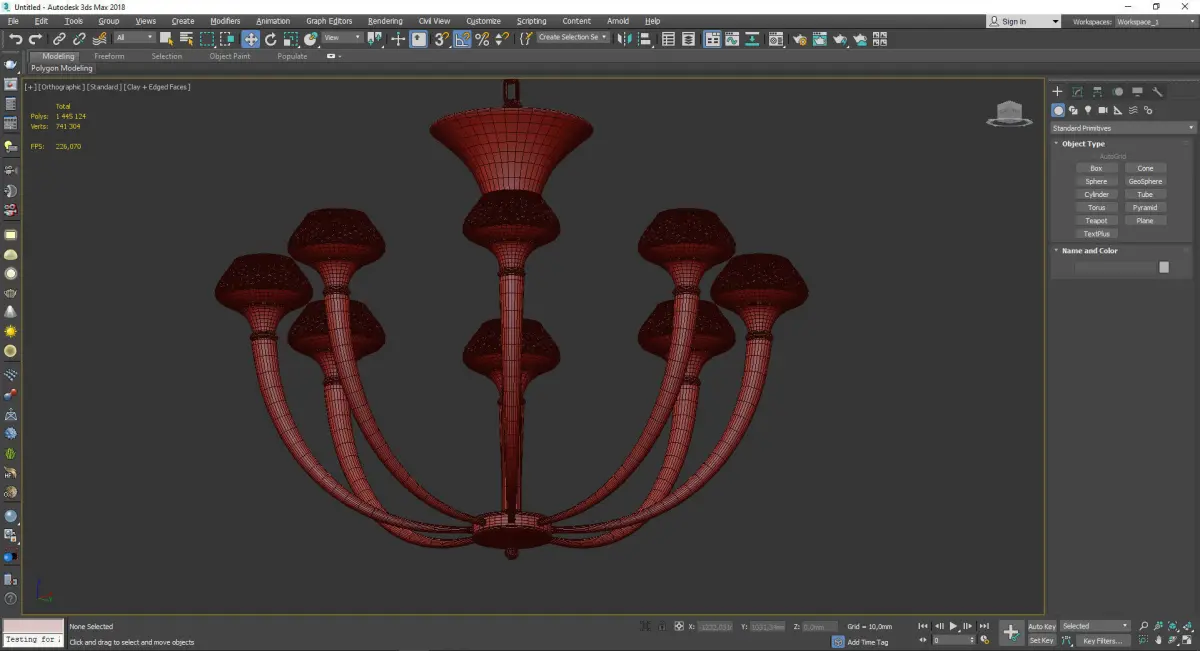The height and width of the screenshot is (651, 1200).
Task: Open the Curve Editor icon
Action: [x=732, y=39]
